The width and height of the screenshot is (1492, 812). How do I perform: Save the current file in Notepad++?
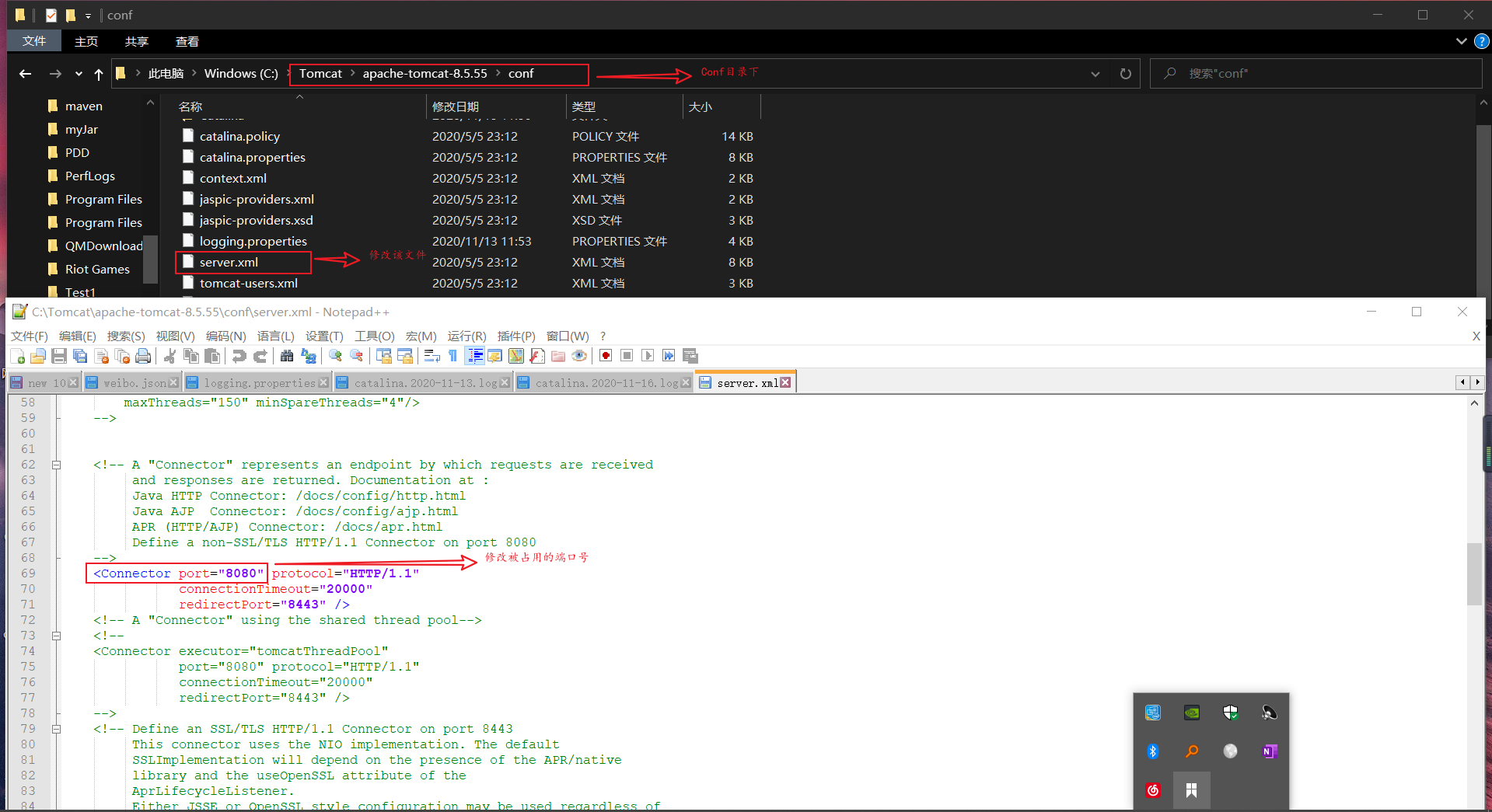59,356
